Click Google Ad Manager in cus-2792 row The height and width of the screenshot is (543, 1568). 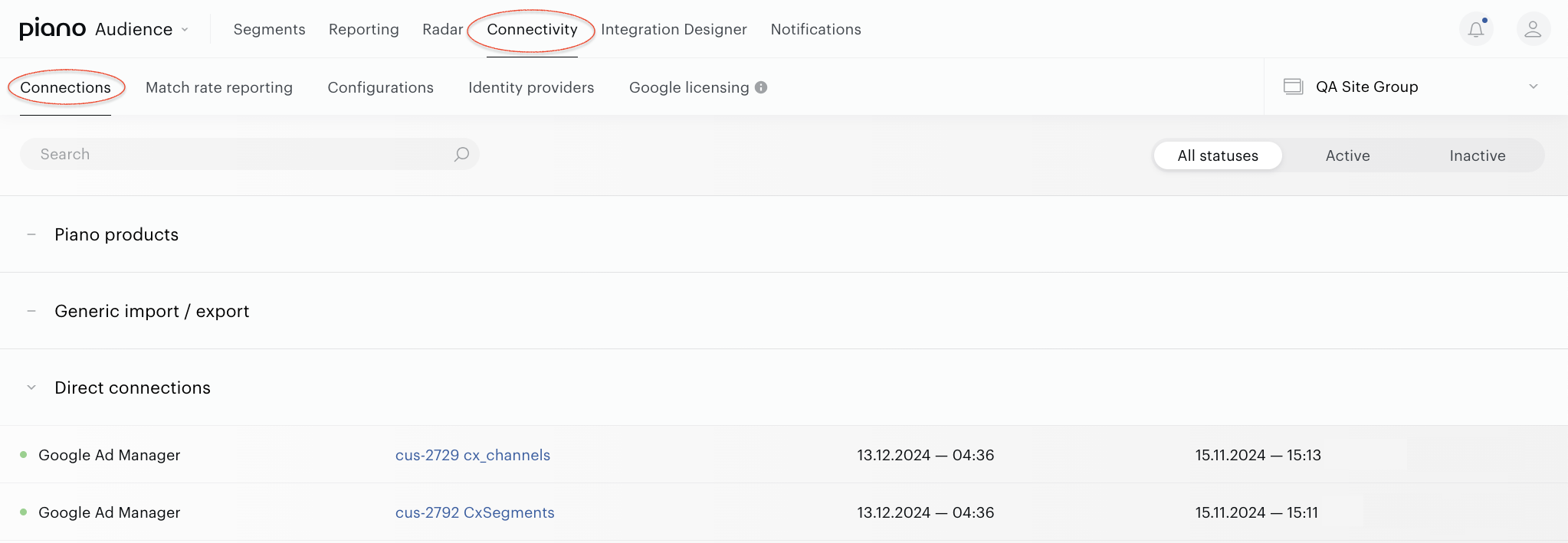110,512
